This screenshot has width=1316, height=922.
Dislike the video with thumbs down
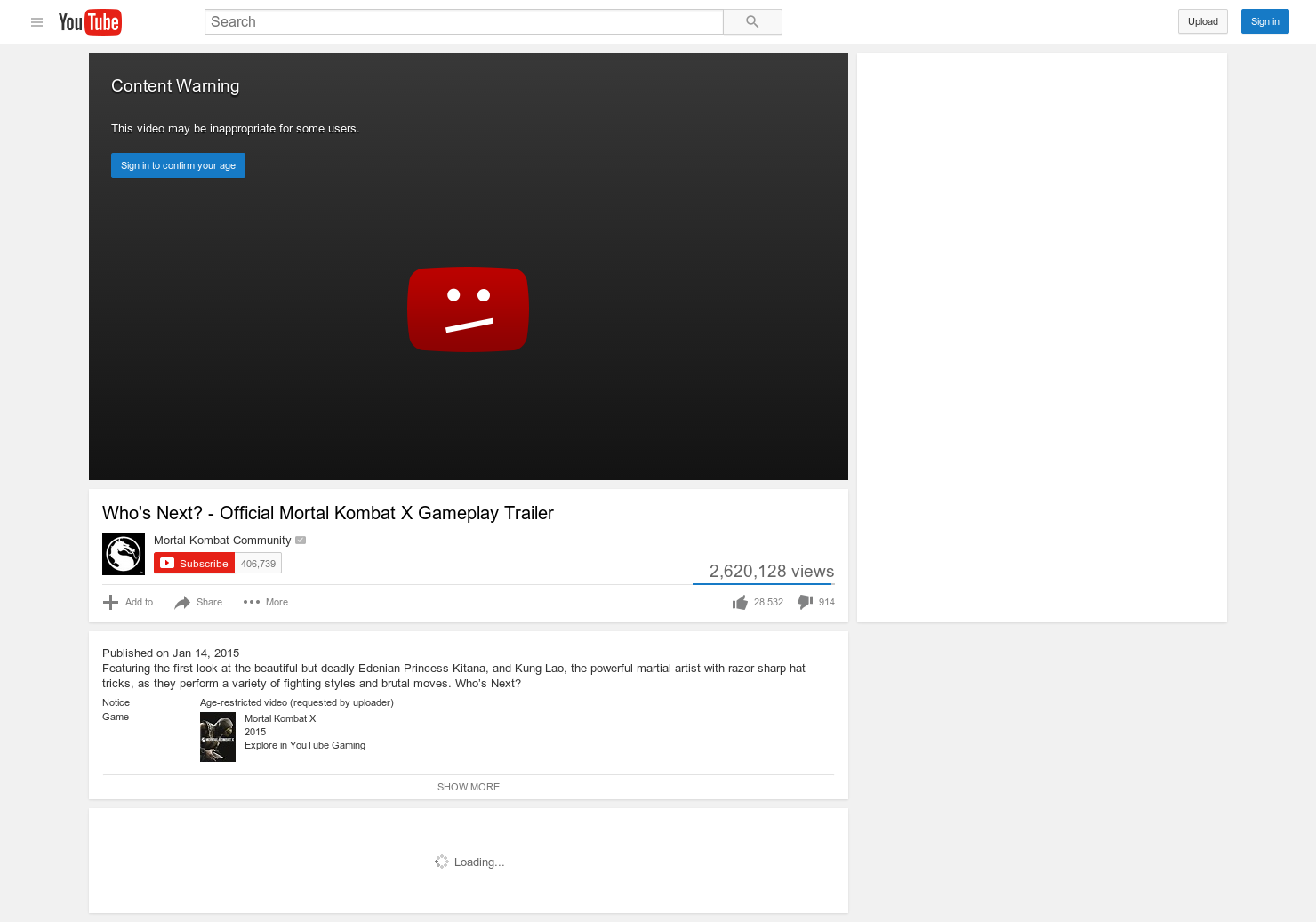(806, 602)
